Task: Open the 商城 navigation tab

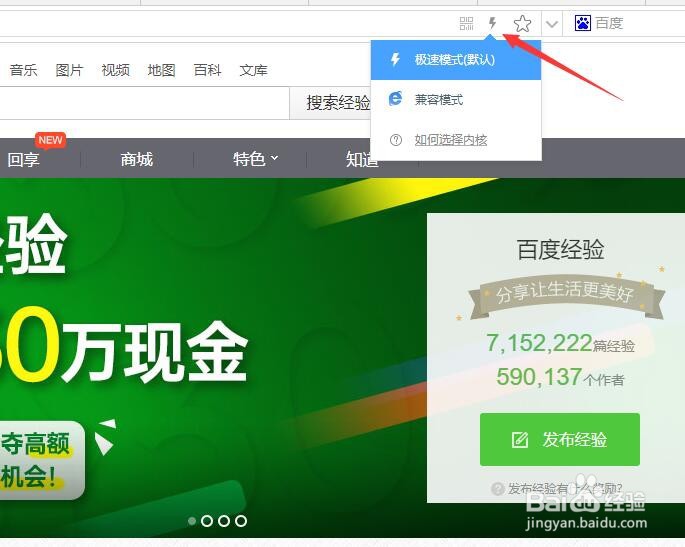Action: tap(137, 159)
